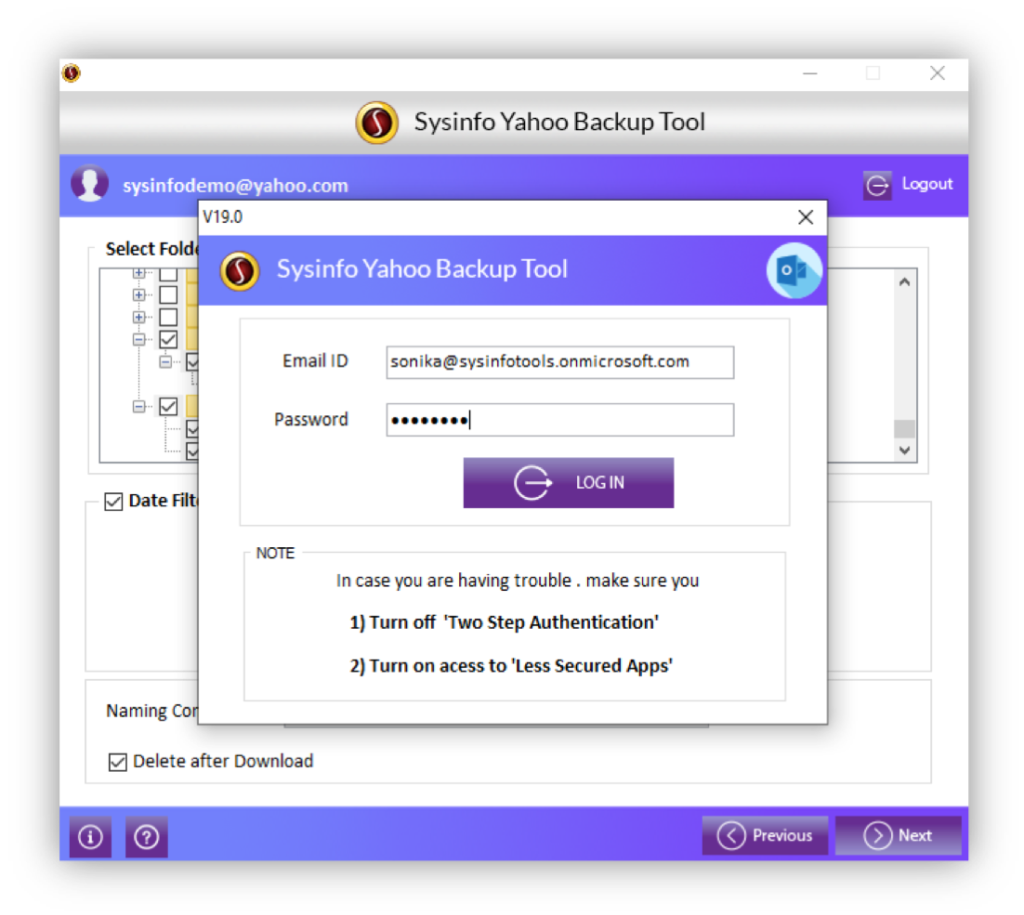Click the "NOTE" group heading
This screenshot has height=915, width=1024.
[275, 553]
